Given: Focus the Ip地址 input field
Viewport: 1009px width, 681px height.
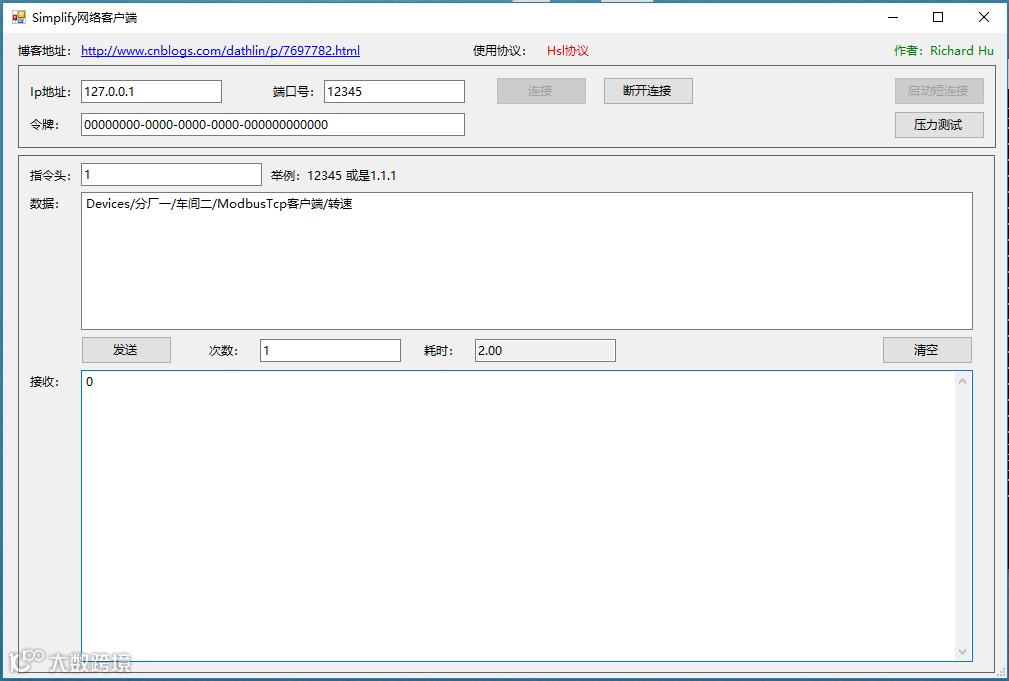Looking at the screenshot, I should tap(151, 91).
